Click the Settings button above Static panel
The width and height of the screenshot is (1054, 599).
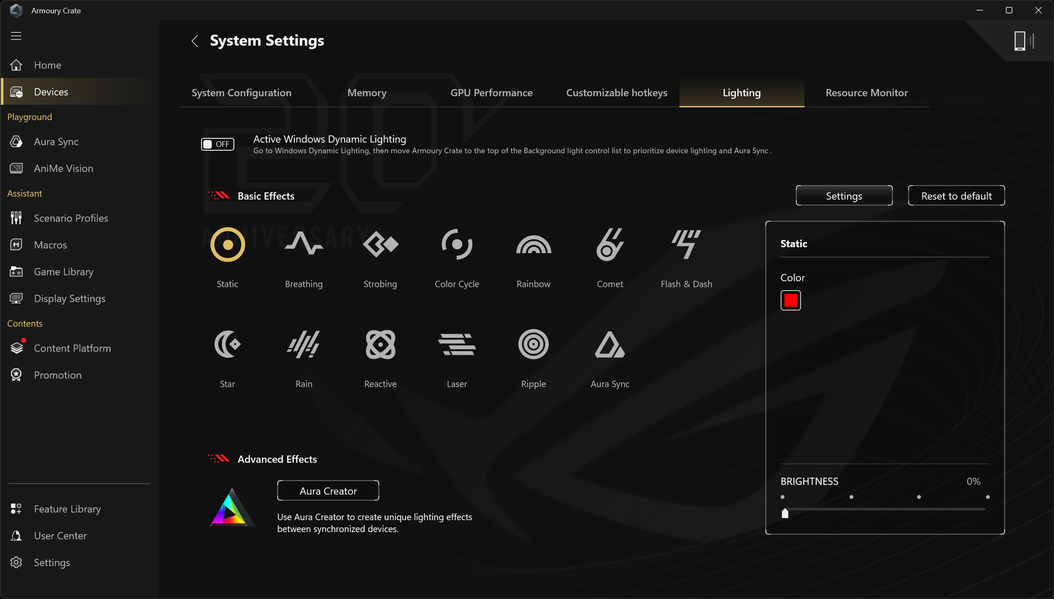[844, 196]
